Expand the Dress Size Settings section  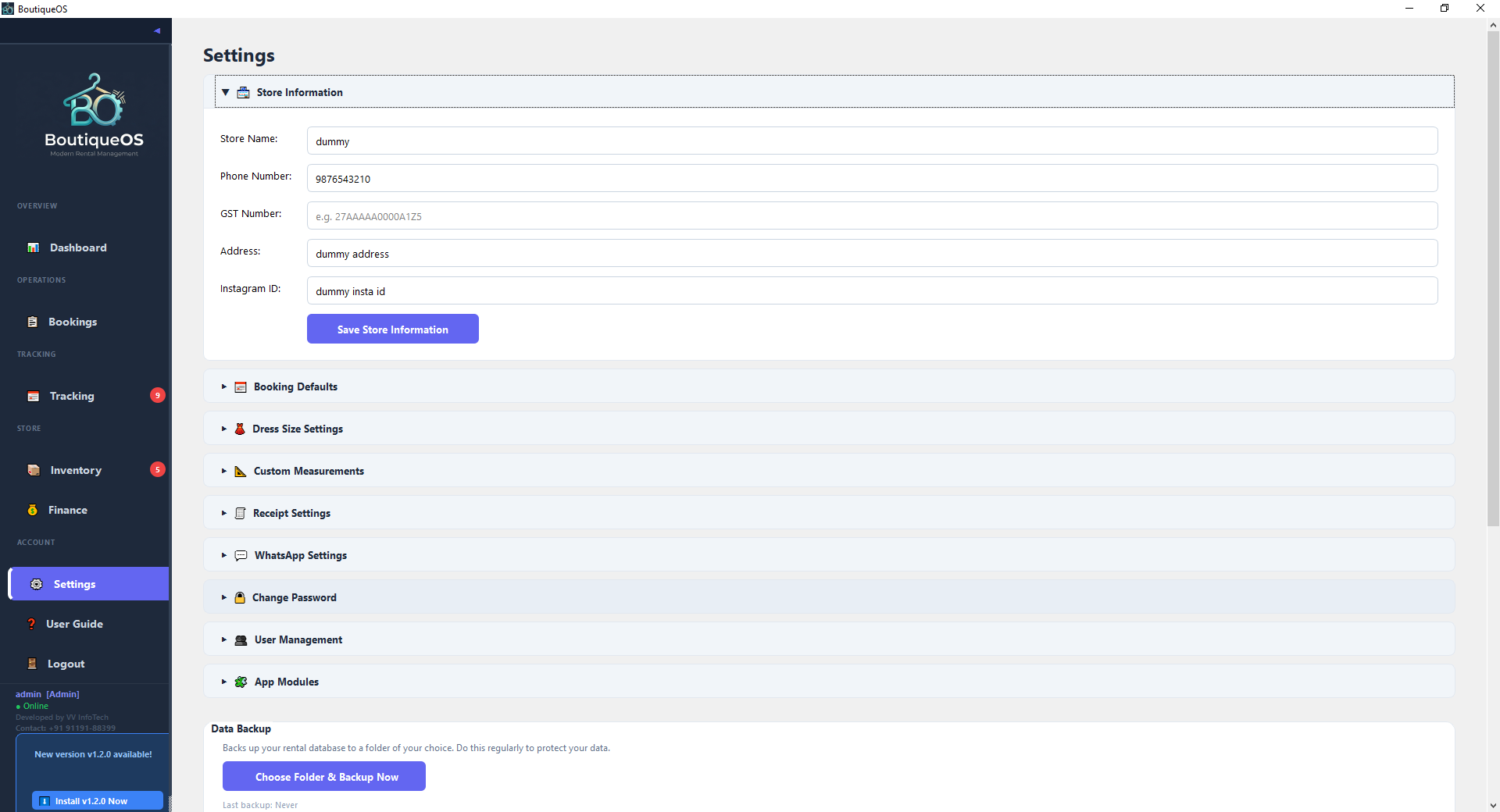829,429
